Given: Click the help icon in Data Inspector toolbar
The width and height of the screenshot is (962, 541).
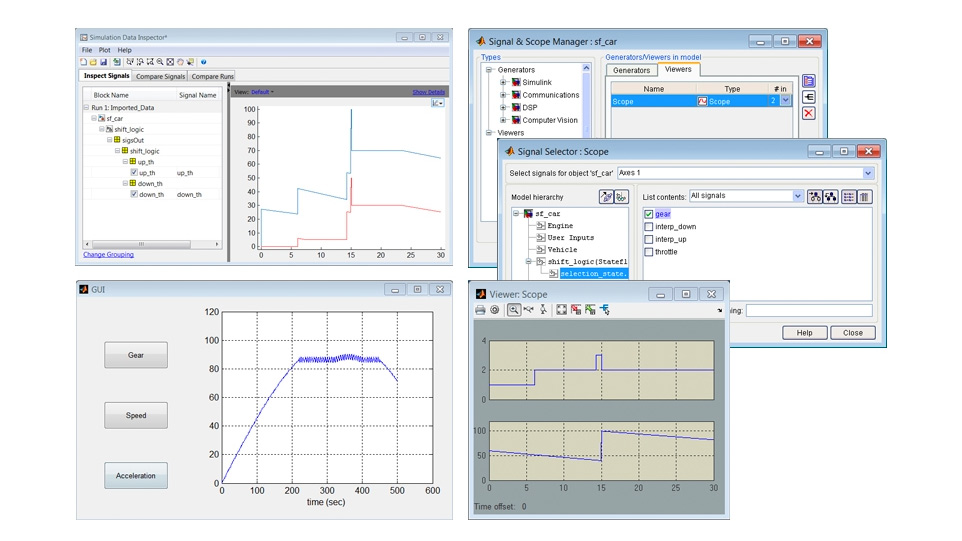Looking at the screenshot, I should (x=204, y=62).
